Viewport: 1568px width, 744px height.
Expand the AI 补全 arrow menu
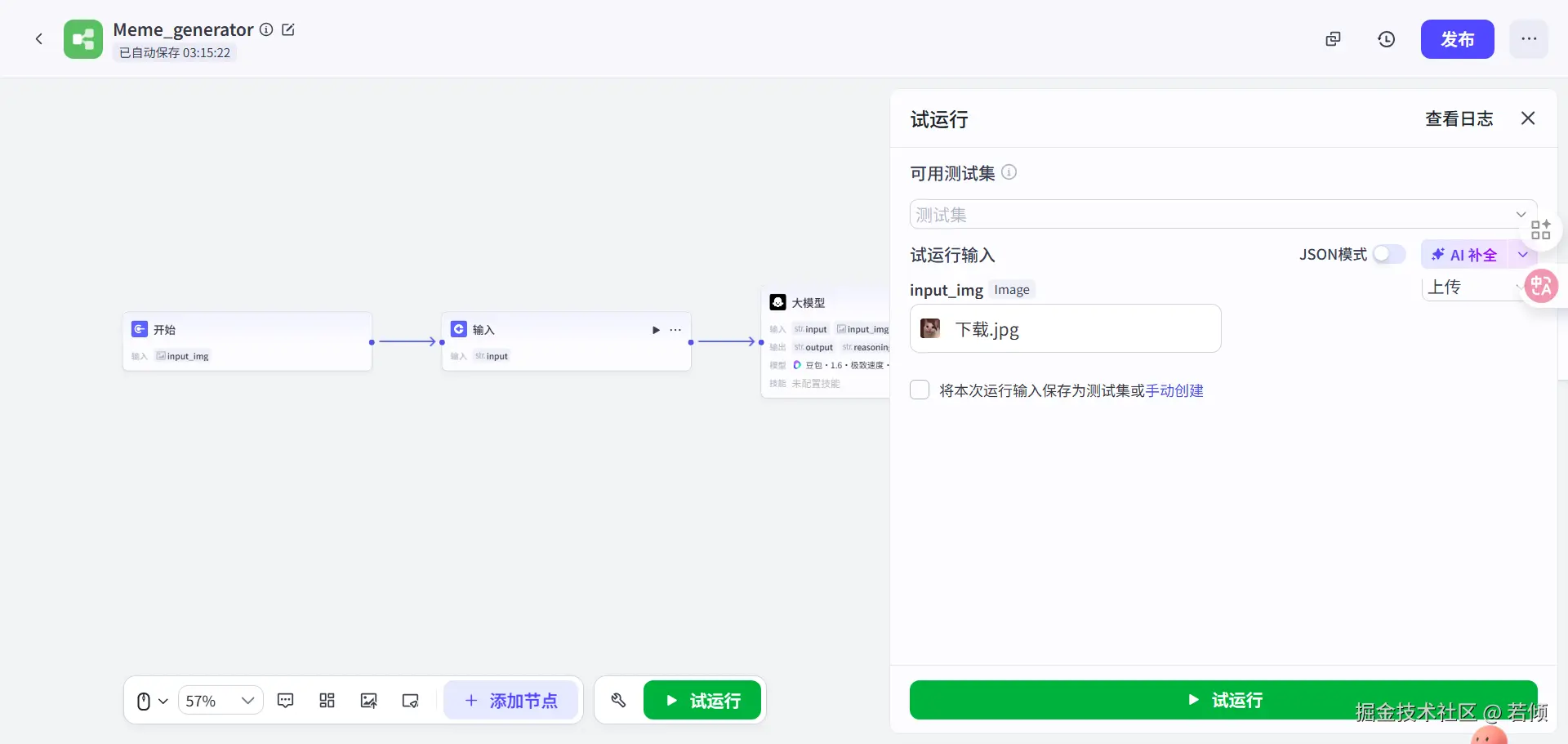click(x=1522, y=255)
